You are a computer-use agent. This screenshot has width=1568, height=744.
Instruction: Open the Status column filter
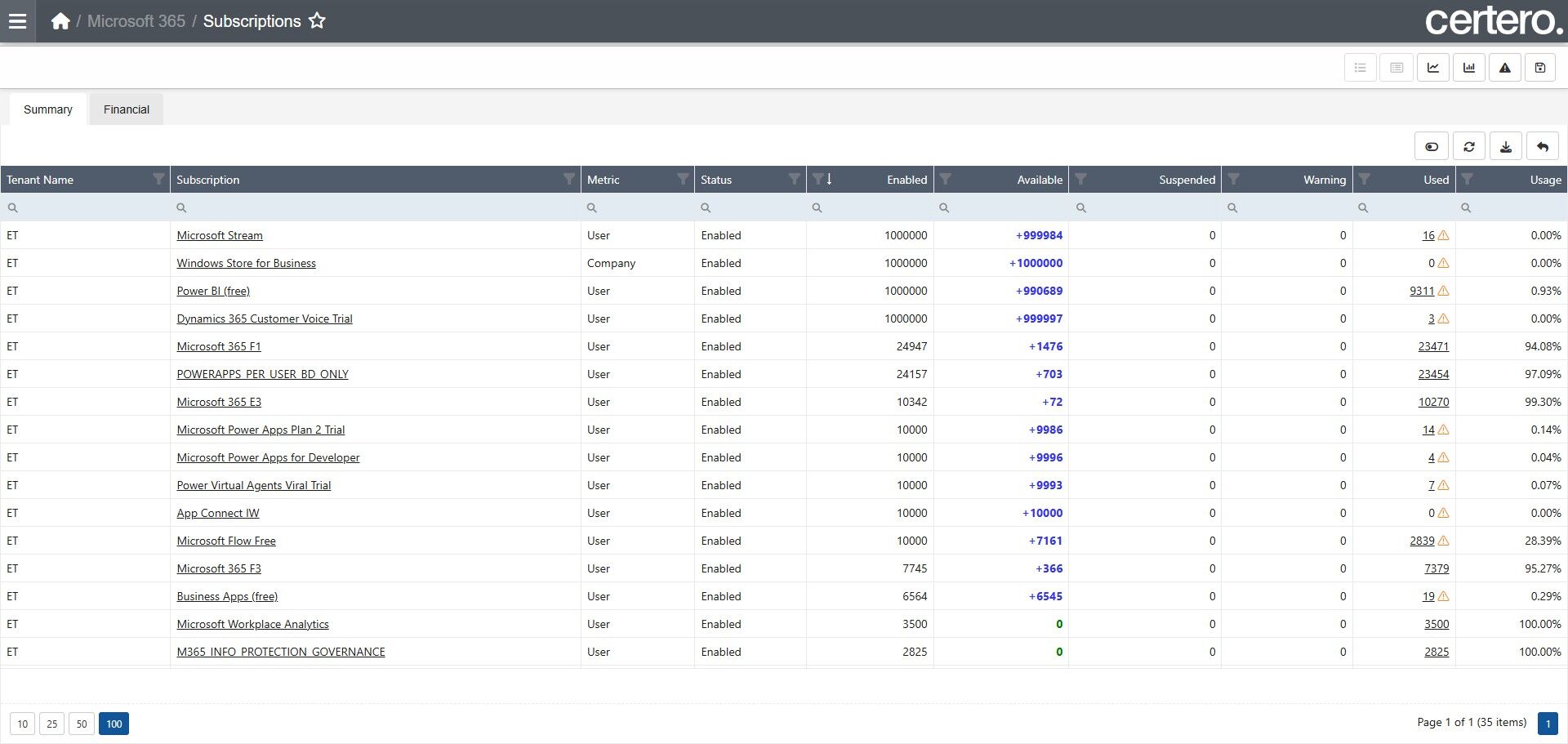(794, 179)
